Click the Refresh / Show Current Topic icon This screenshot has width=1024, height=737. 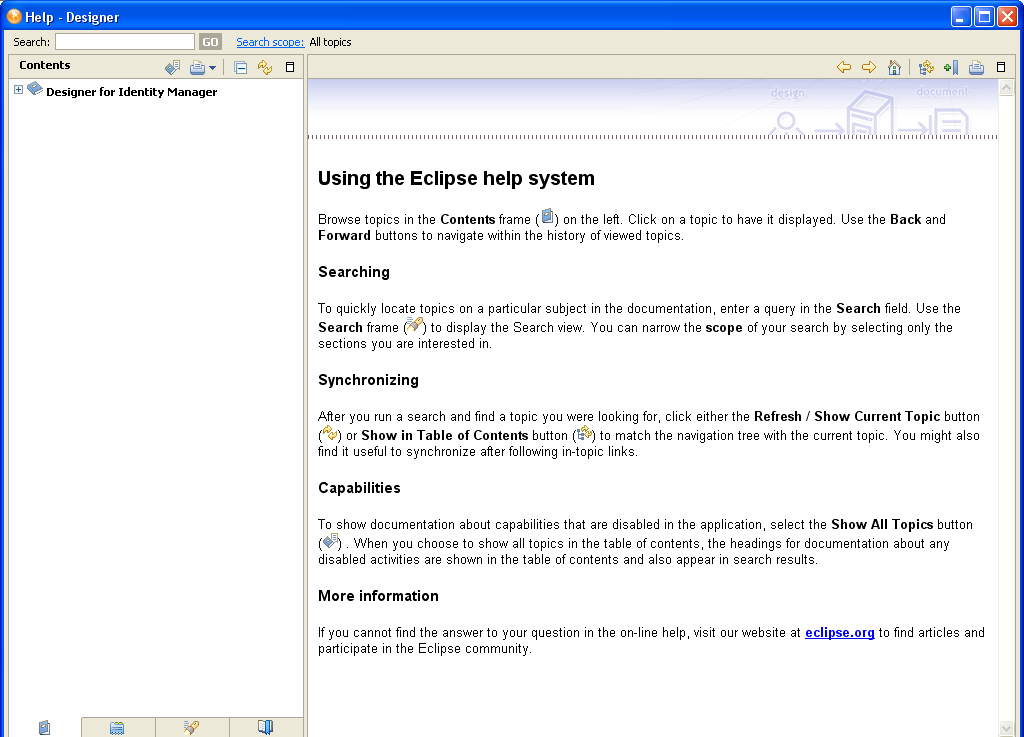click(264, 67)
